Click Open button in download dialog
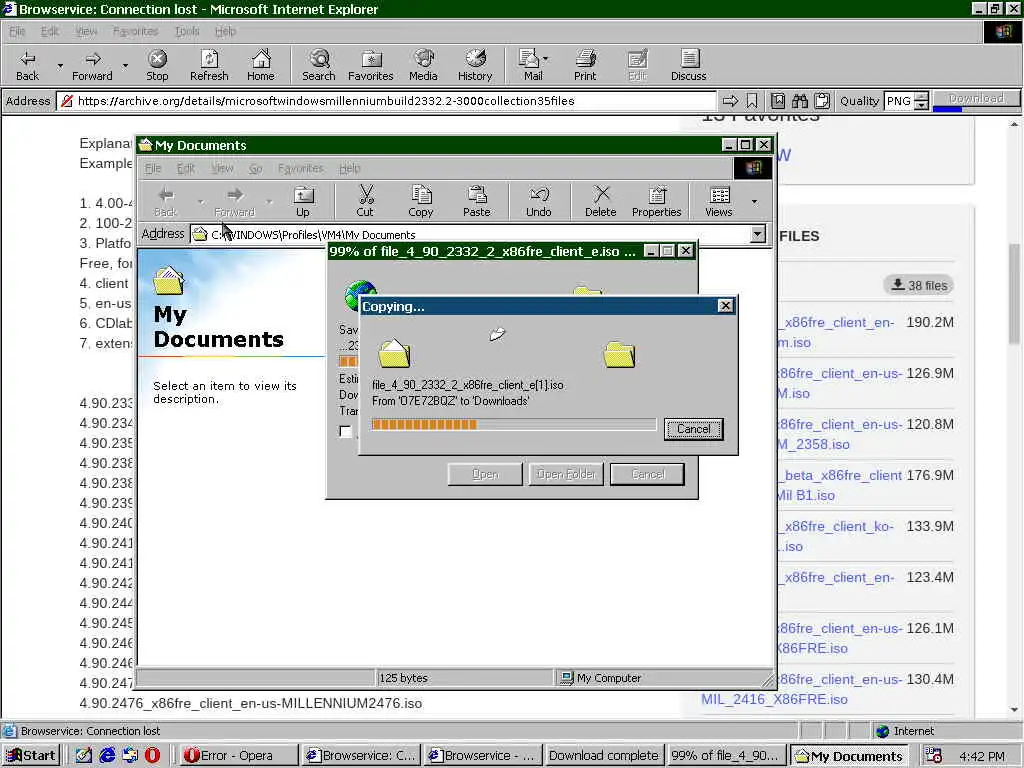1024x768 pixels. pyautogui.click(x=485, y=474)
